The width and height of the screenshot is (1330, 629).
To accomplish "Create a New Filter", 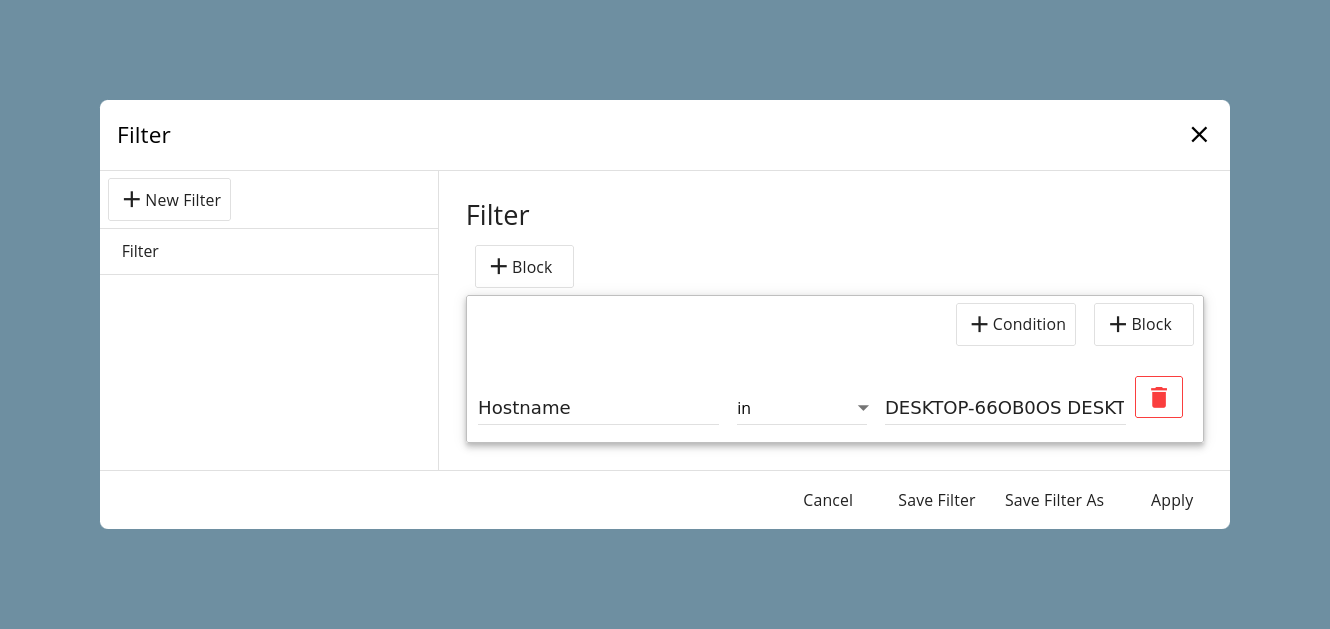I will pyautogui.click(x=170, y=200).
